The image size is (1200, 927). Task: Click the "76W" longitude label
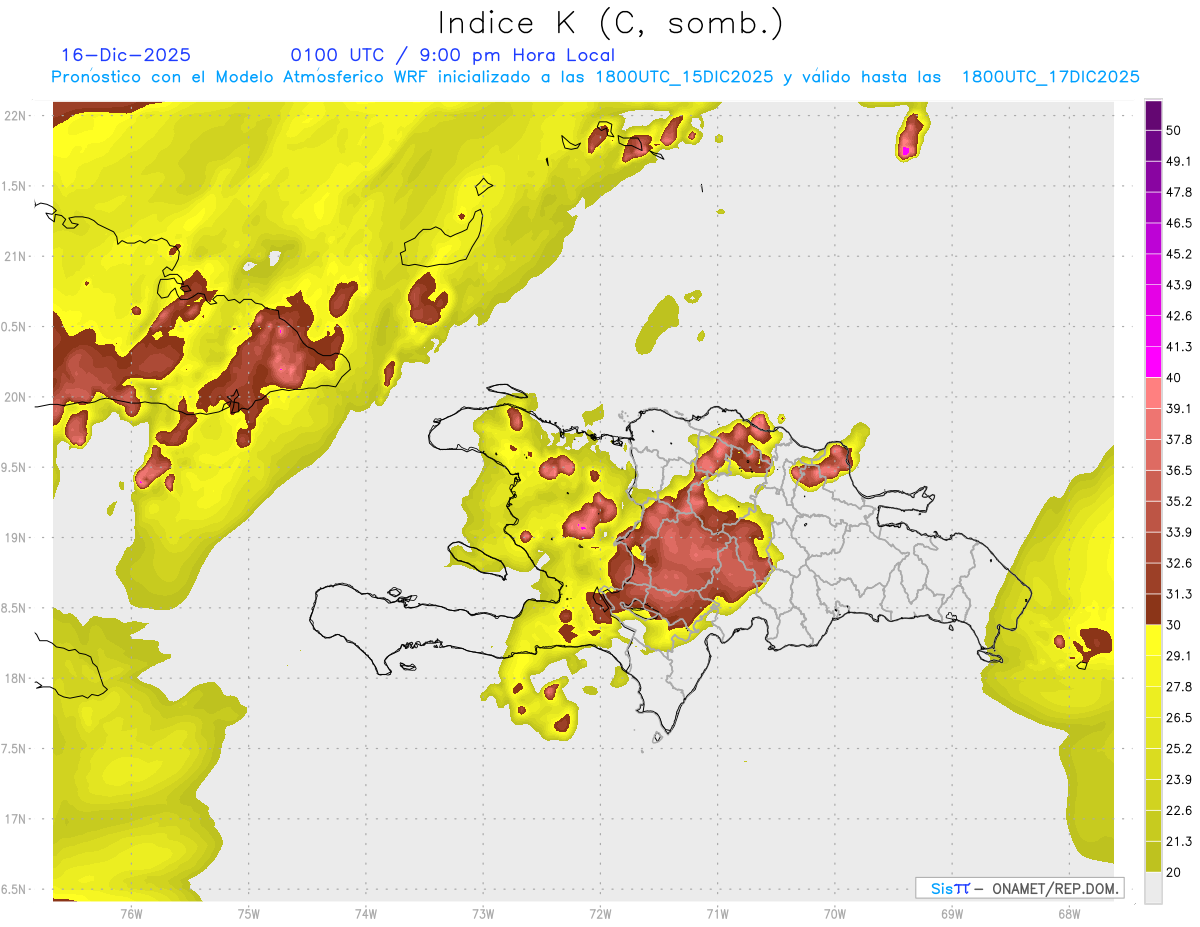(131, 913)
